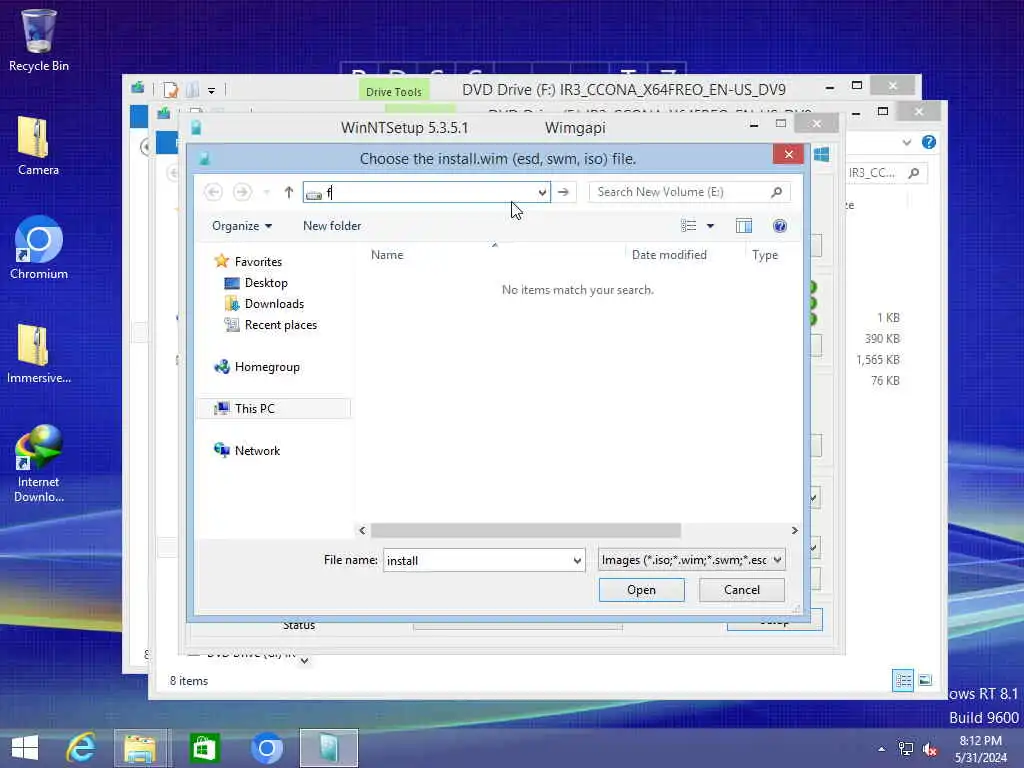The image size is (1024, 768).
Task: Open Internet Explorer from taskbar
Action: tap(82, 748)
